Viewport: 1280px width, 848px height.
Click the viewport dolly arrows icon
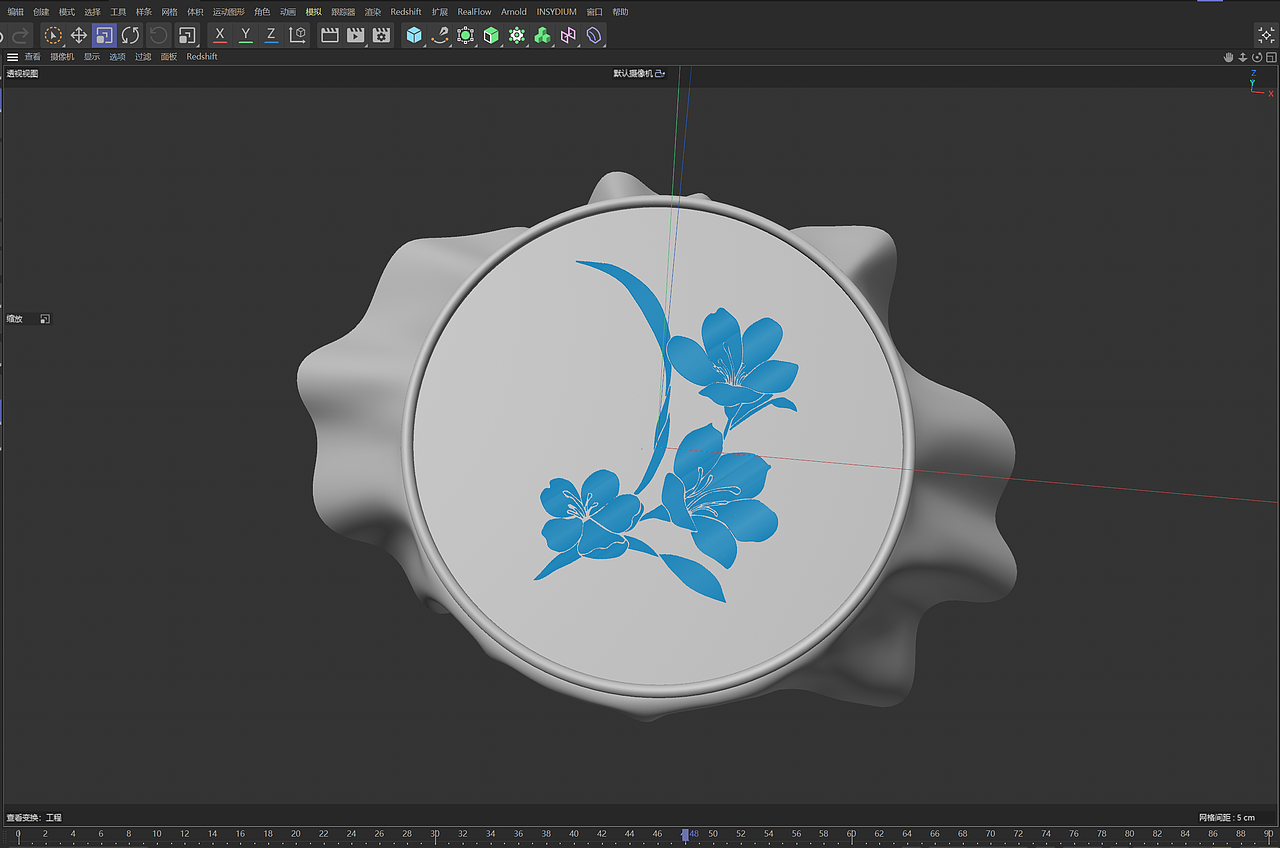[x=1243, y=57]
